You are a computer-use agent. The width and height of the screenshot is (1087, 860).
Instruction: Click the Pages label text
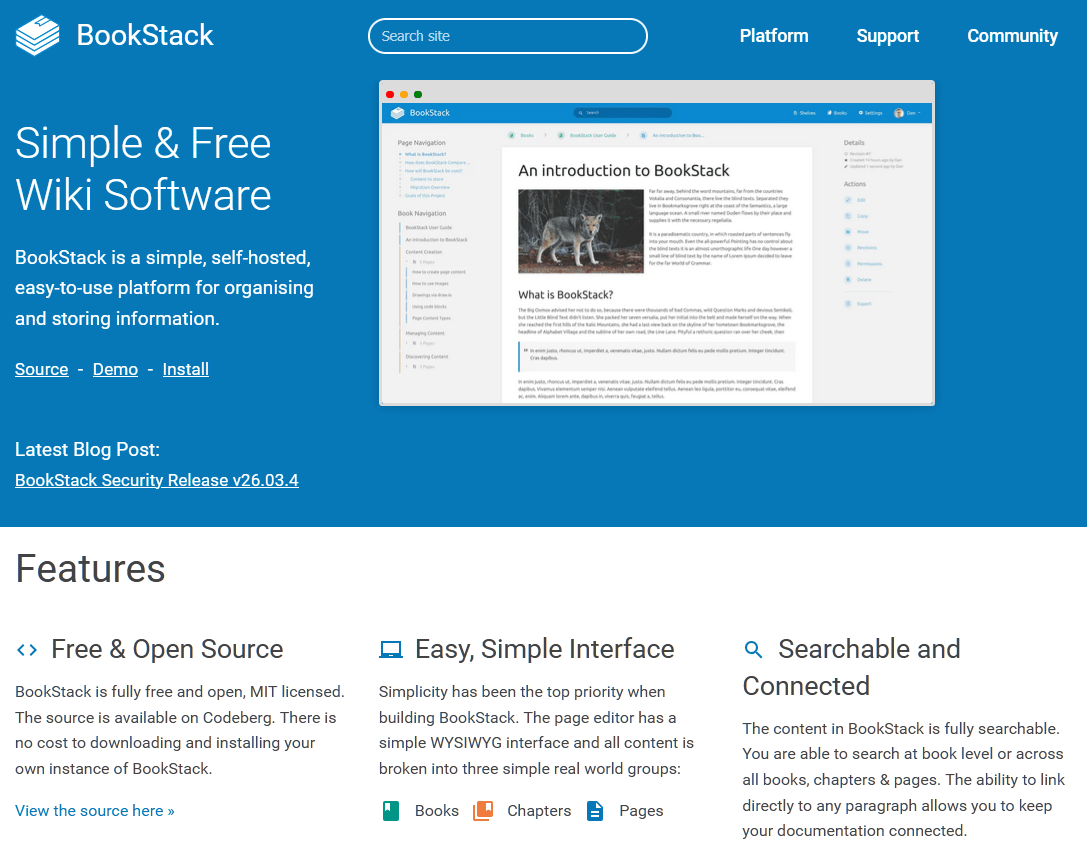click(641, 811)
